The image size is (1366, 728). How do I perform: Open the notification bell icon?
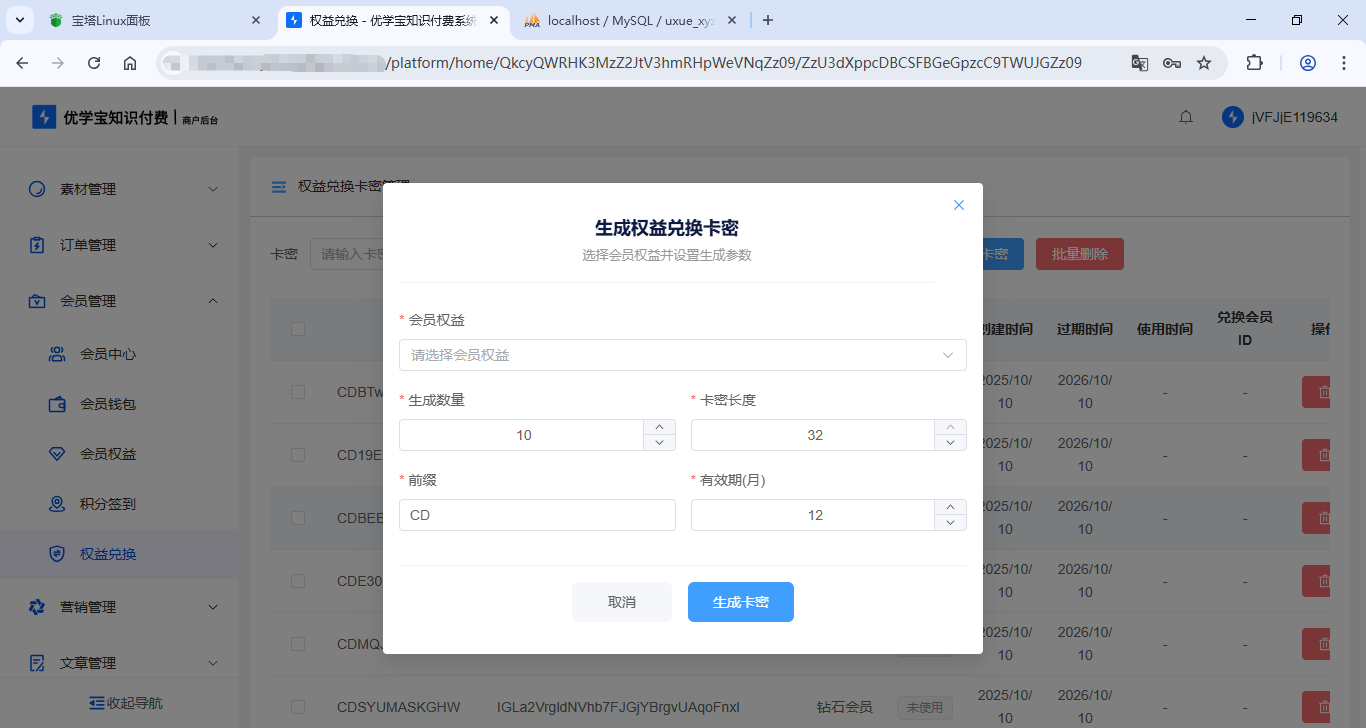pos(1186,116)
